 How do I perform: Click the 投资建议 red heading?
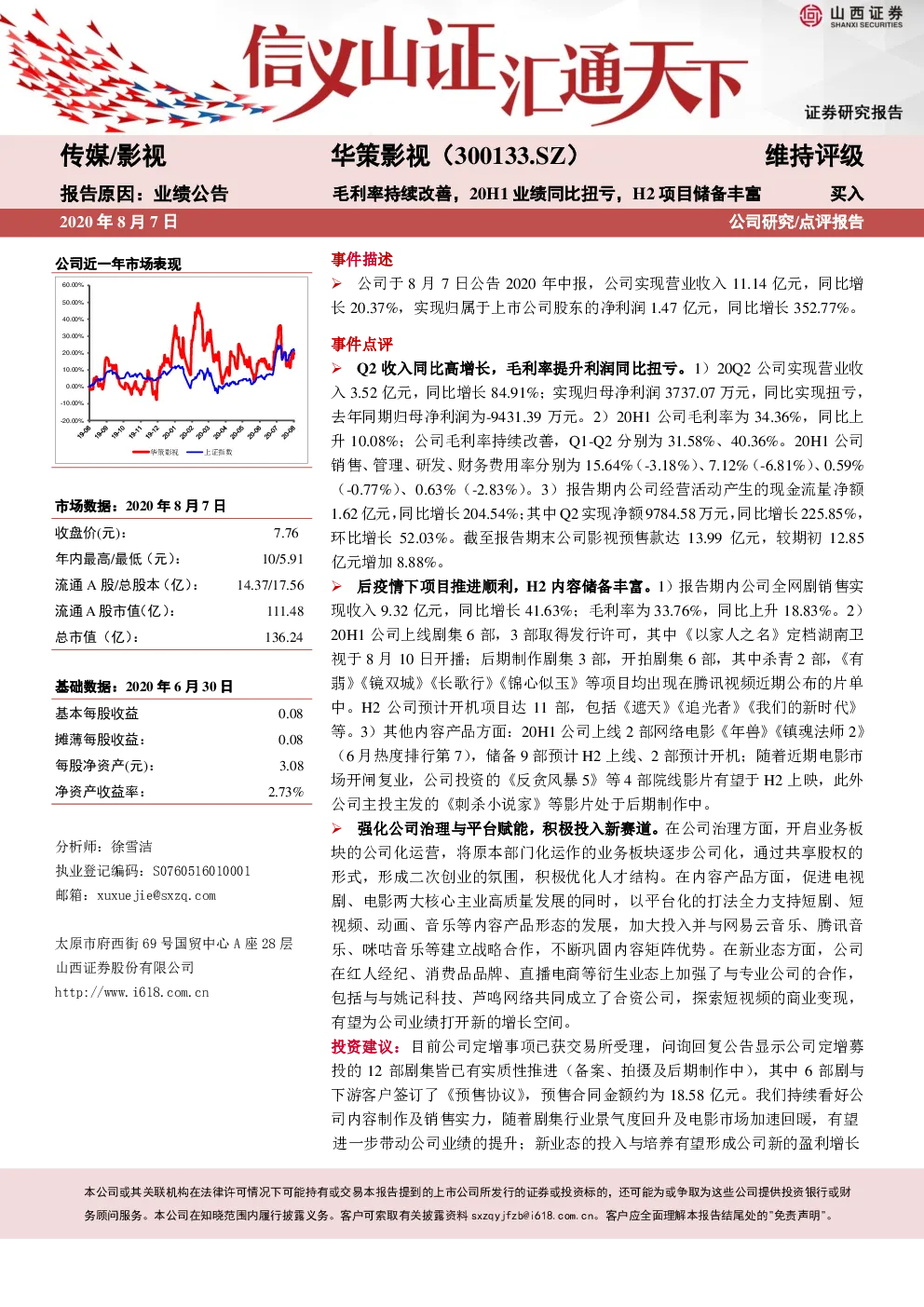[370, 1047]
